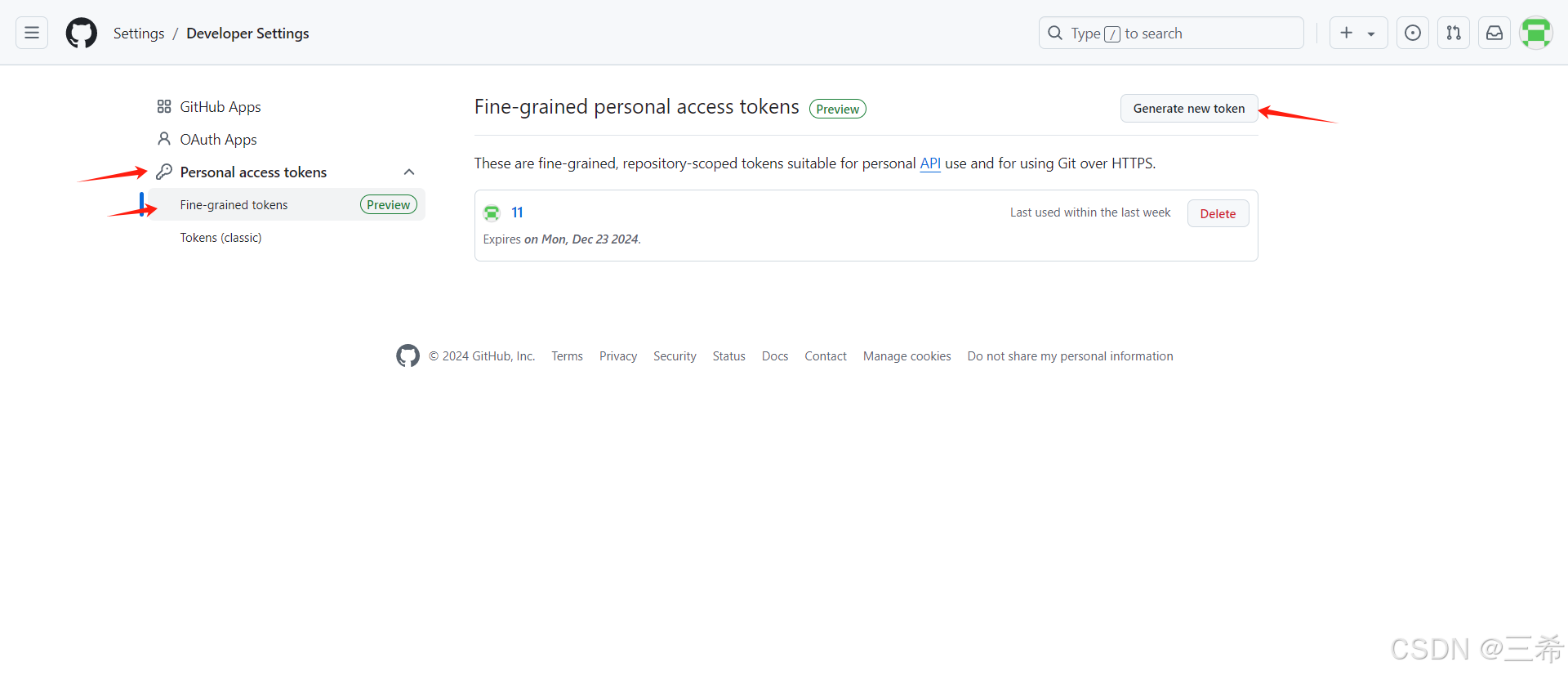Open the Pull requests icon in header

point(1454,33)
